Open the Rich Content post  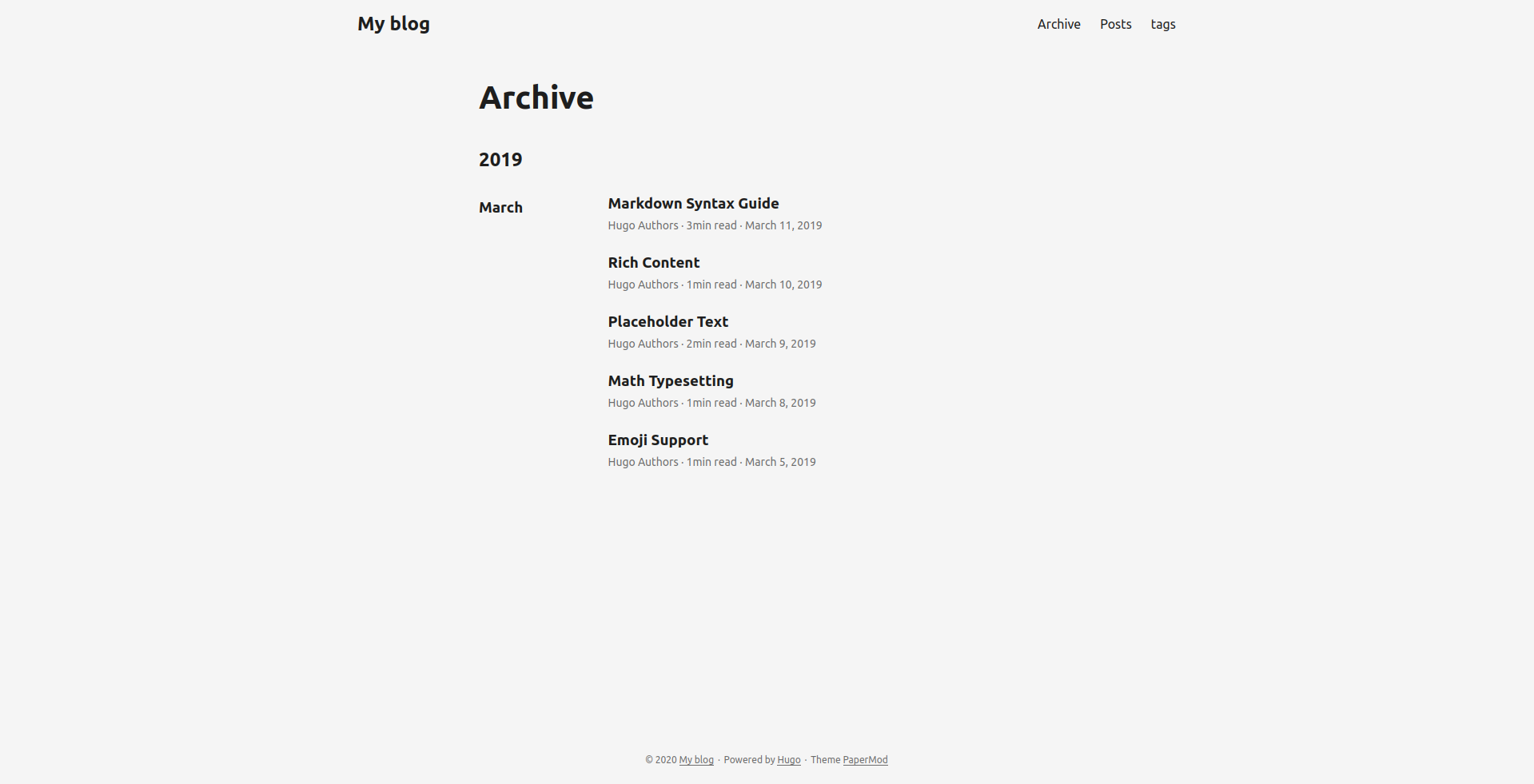point(652,262)
